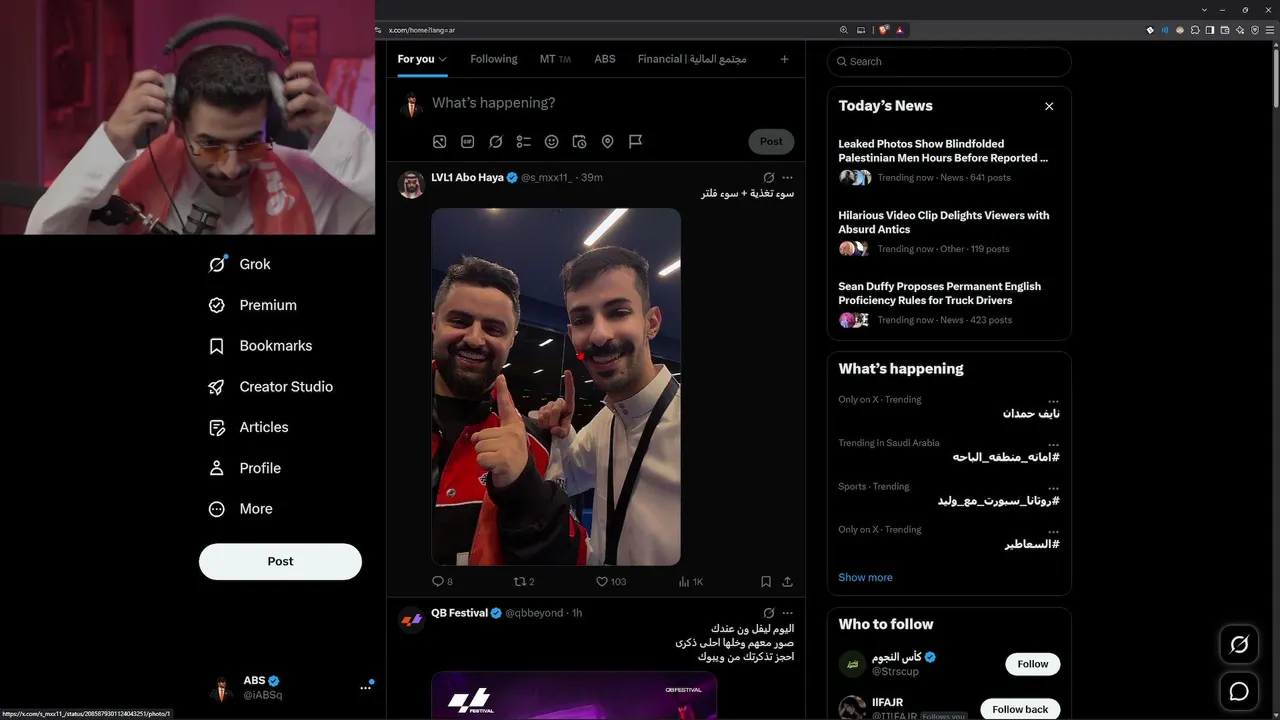1280x720 pixels.
Task: Switch to the ABS list tab
Action: point(605,59)
